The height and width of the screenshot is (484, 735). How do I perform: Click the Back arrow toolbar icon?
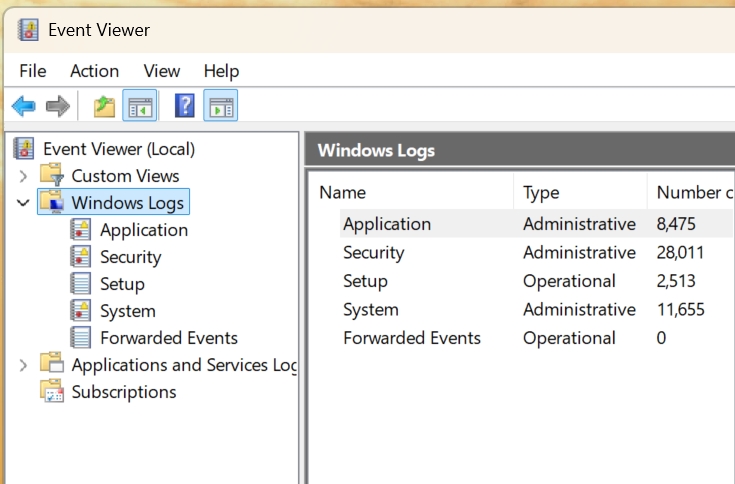pyautogui.click(x=23, y=105)
